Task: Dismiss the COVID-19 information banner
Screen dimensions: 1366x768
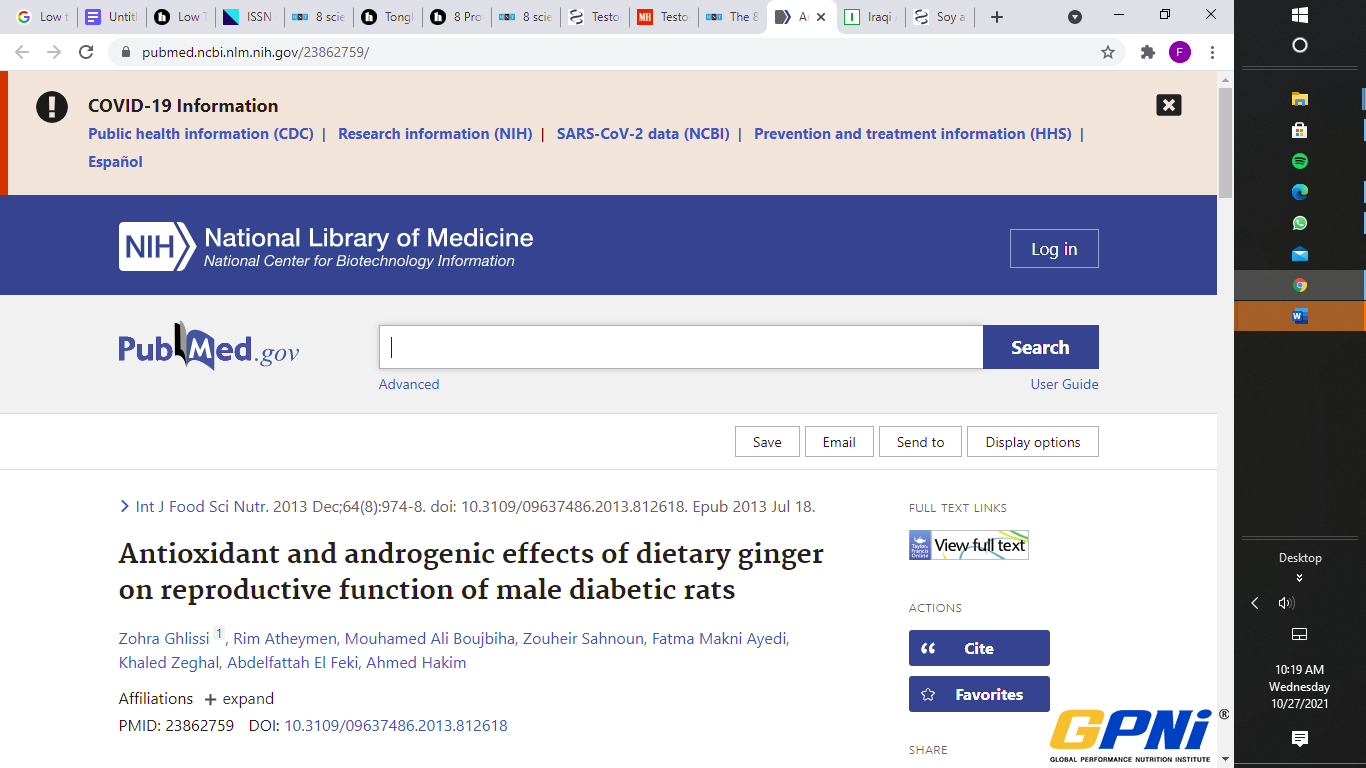Action: (x=1168, y=105)
